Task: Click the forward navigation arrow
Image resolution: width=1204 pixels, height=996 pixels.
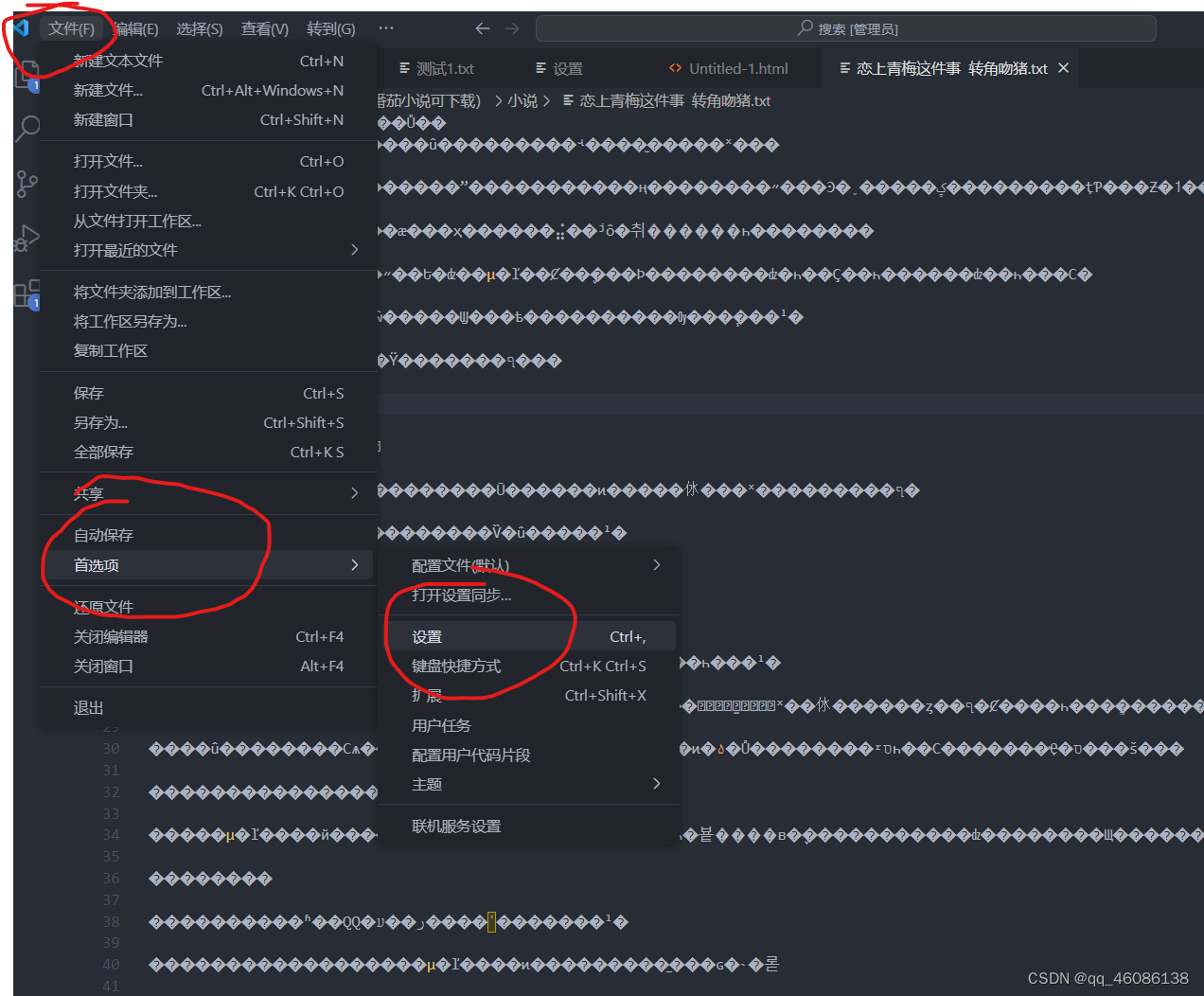Action: click(x=511, y=28)
